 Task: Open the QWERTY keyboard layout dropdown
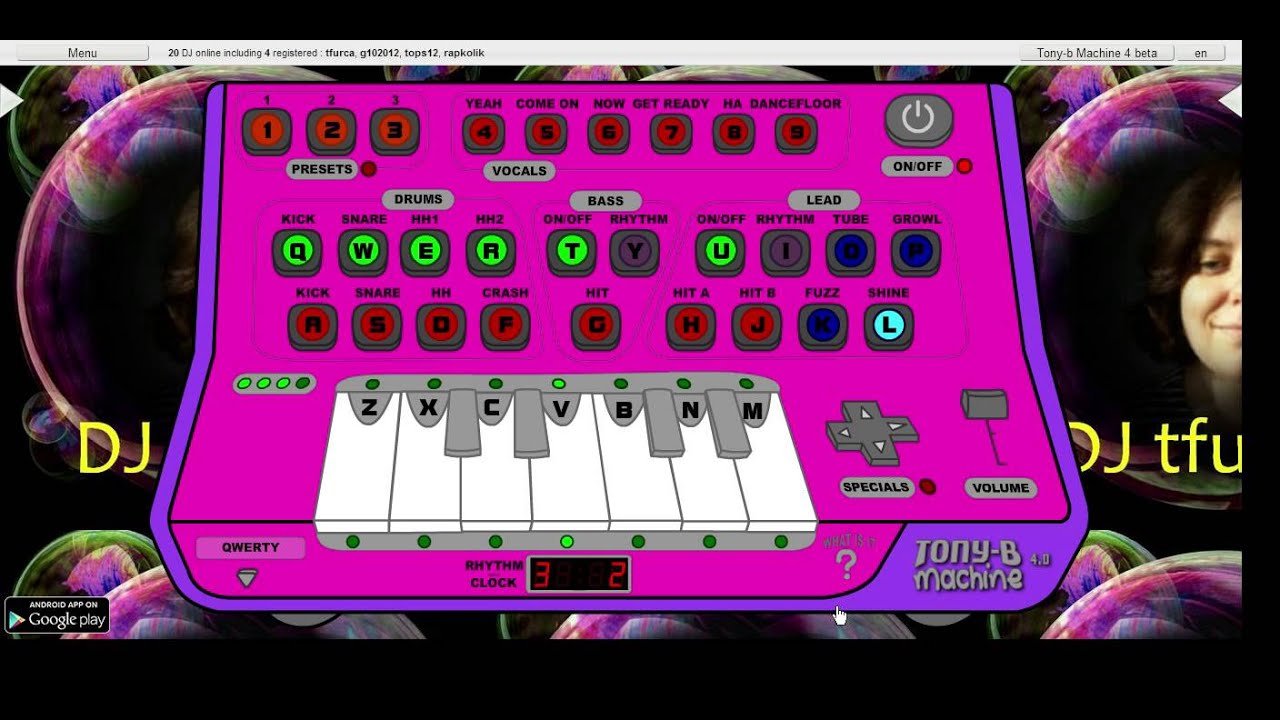point(251,547)
